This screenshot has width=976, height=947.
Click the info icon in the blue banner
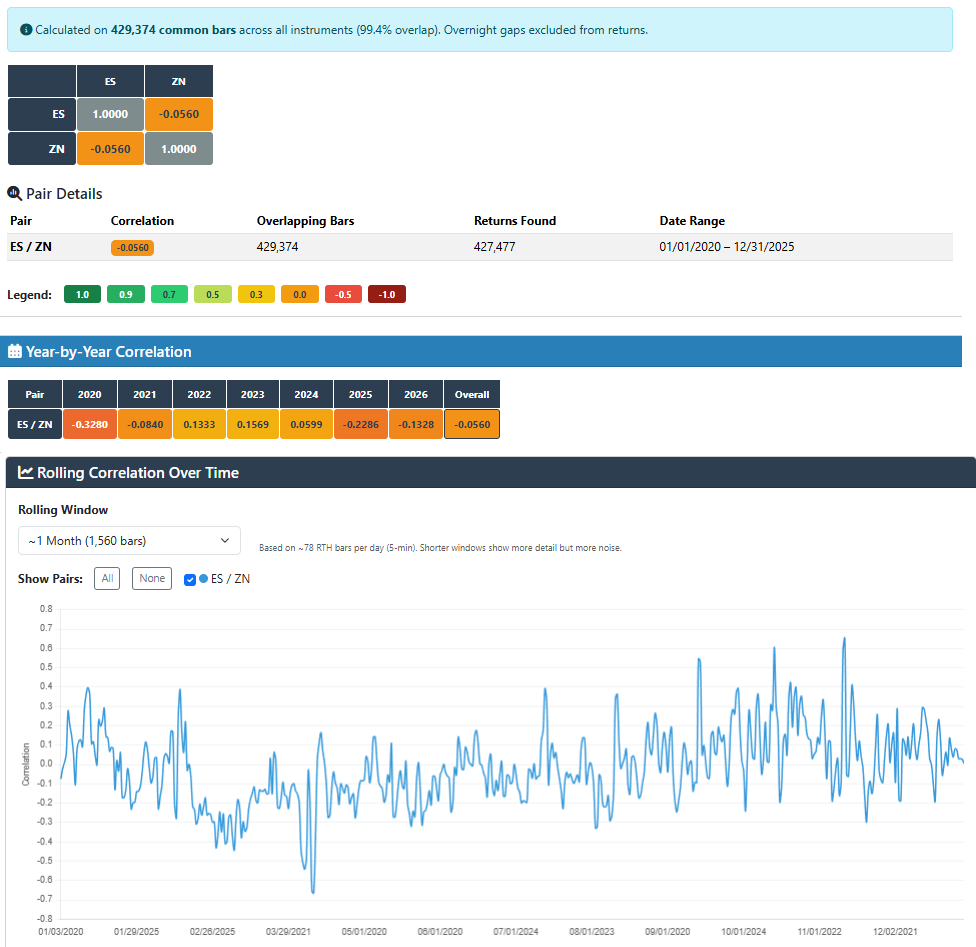(x=26, y=30)
